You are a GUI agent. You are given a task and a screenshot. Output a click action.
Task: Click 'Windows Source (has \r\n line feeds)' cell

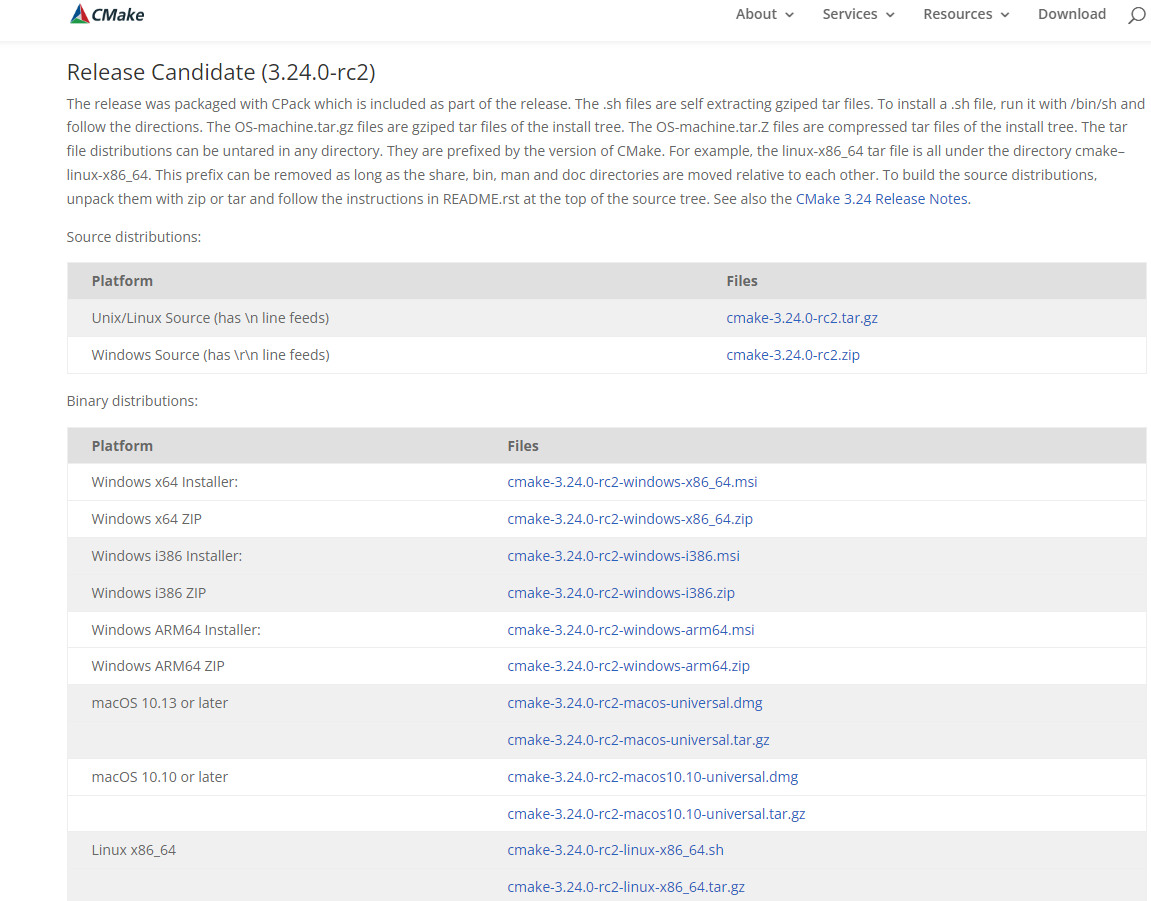pyautogui.click(x=210, y=355)
